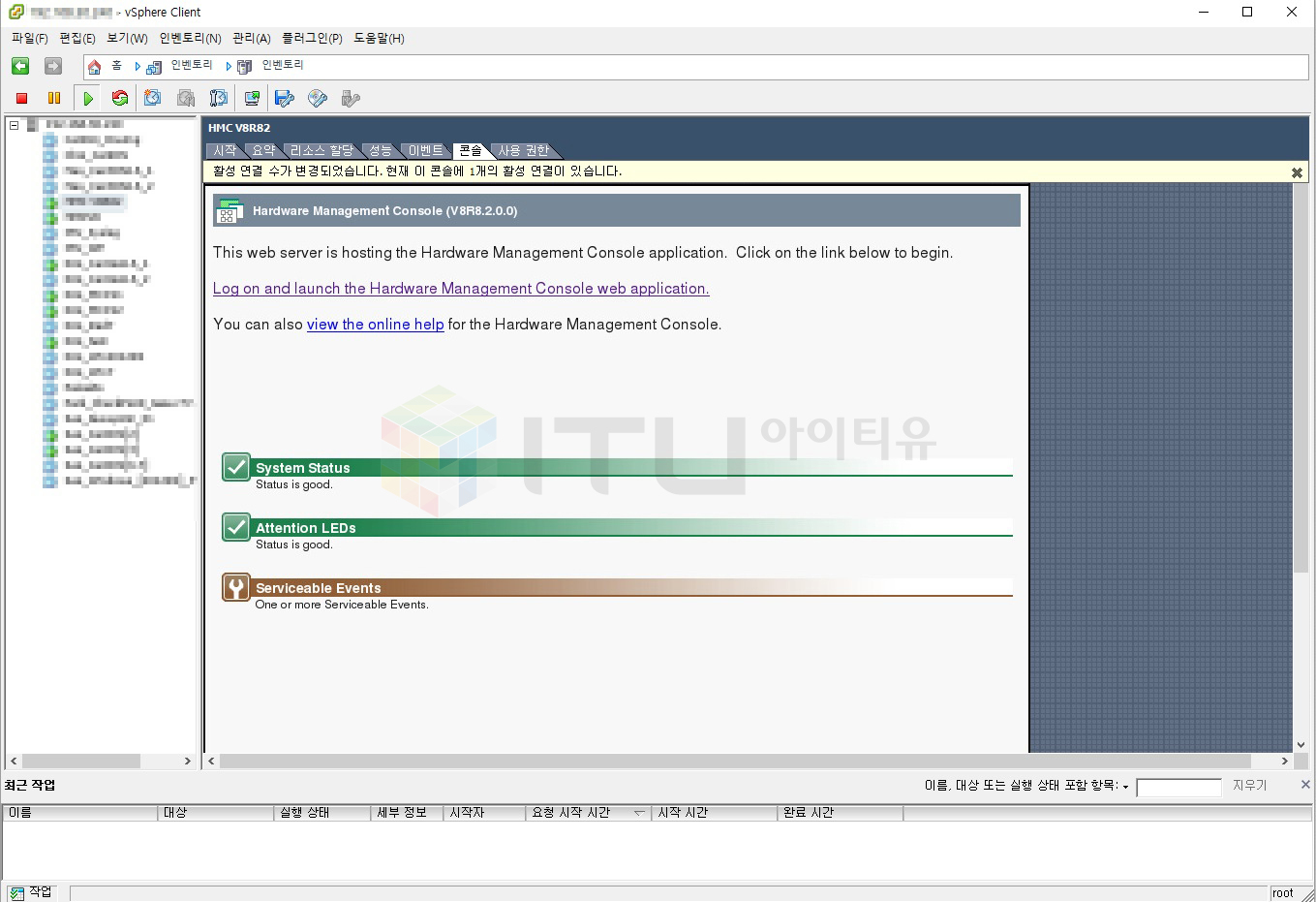1316x902 pixels.
Task: Click the Reset virtual machine icon
Action: pos(120,98)
